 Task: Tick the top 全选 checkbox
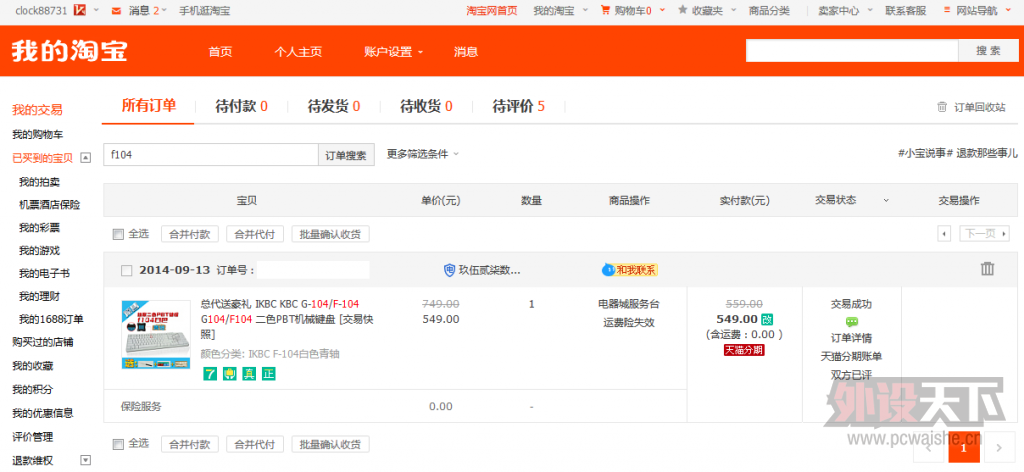(x=118, y=234)
